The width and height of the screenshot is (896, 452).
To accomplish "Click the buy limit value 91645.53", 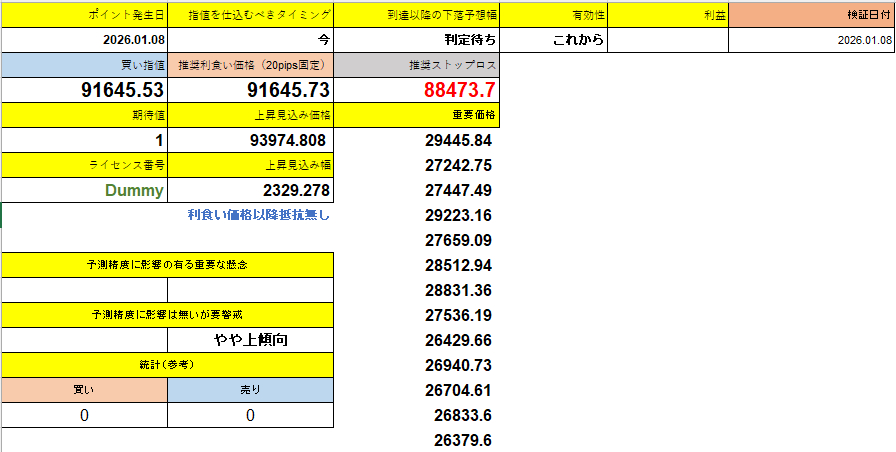I will (85, 90).
